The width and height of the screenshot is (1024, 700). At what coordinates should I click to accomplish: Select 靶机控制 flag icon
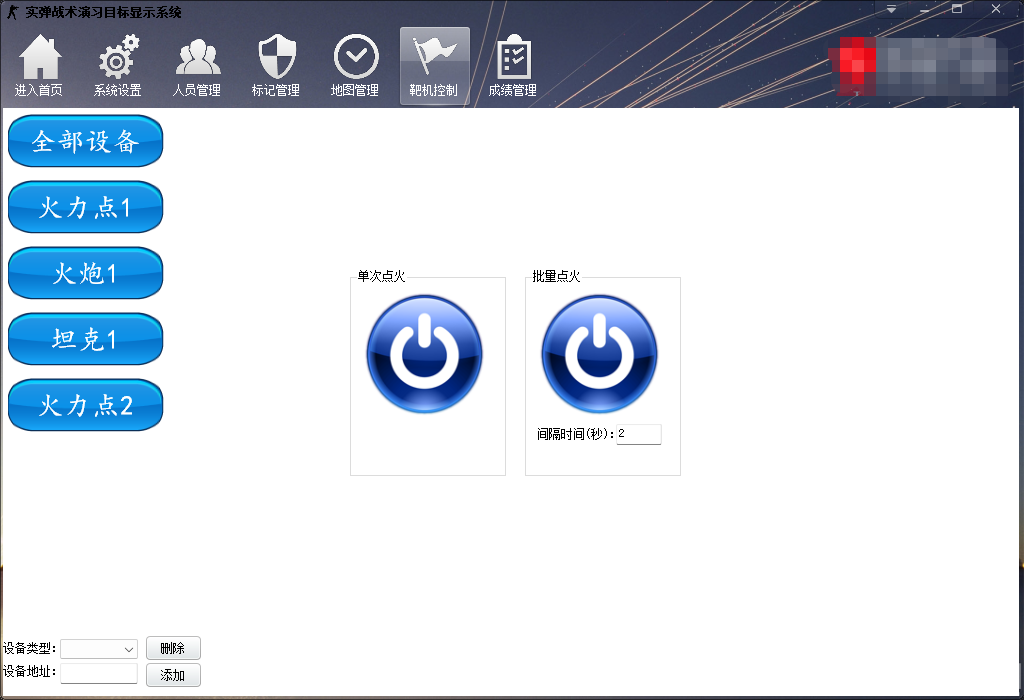[x=434, y=65]
